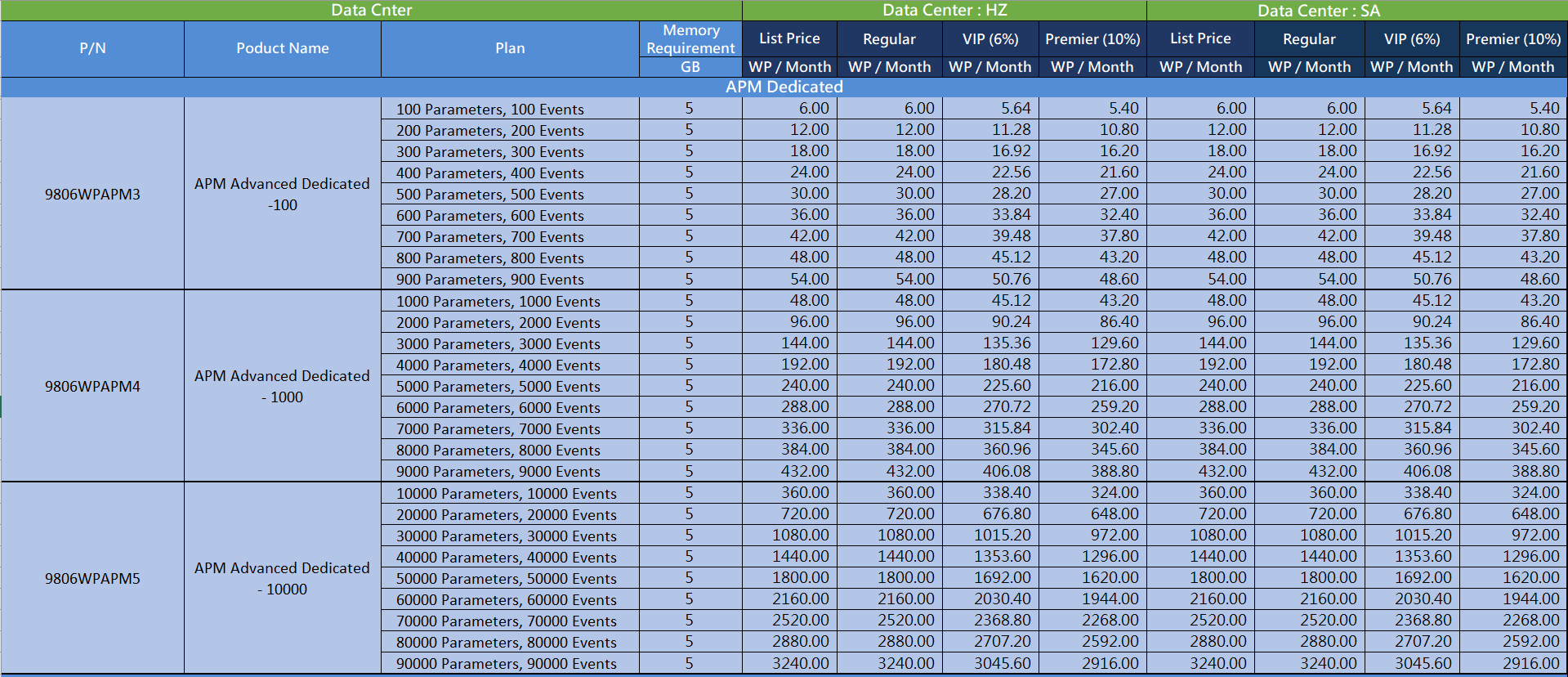Click SA Premier '2916.00' in 90000 Parameters row
The image size is (1568, 677).
pos(1513,663)
